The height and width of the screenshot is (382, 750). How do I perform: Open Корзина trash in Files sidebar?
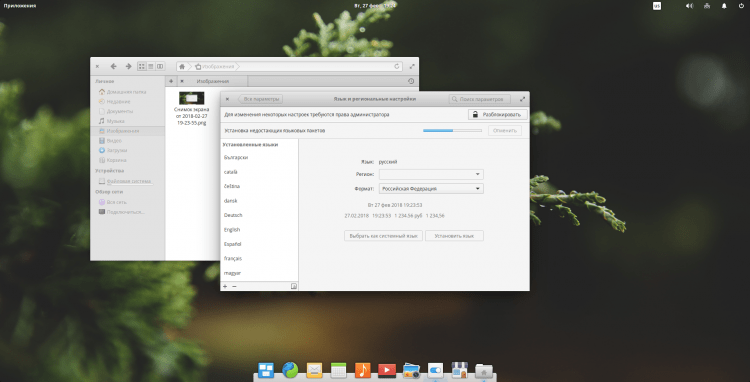coord(127,160)
